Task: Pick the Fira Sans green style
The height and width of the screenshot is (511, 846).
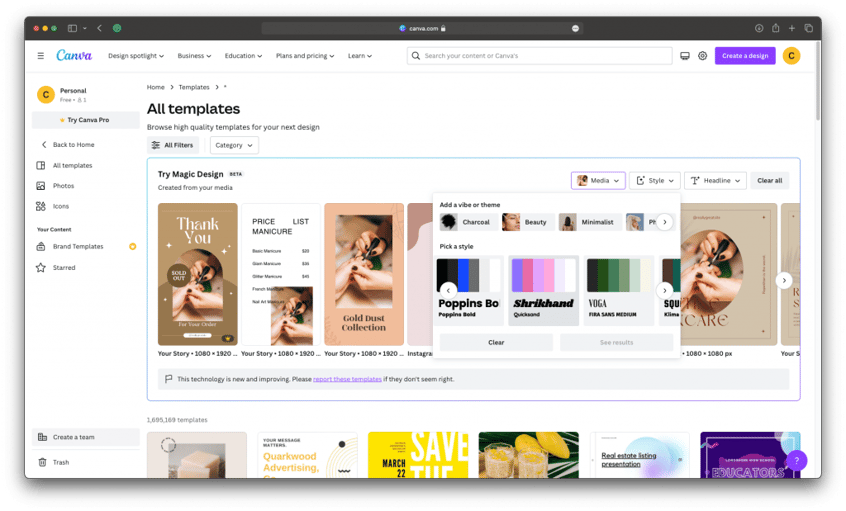Action: [x=619, y=290]
